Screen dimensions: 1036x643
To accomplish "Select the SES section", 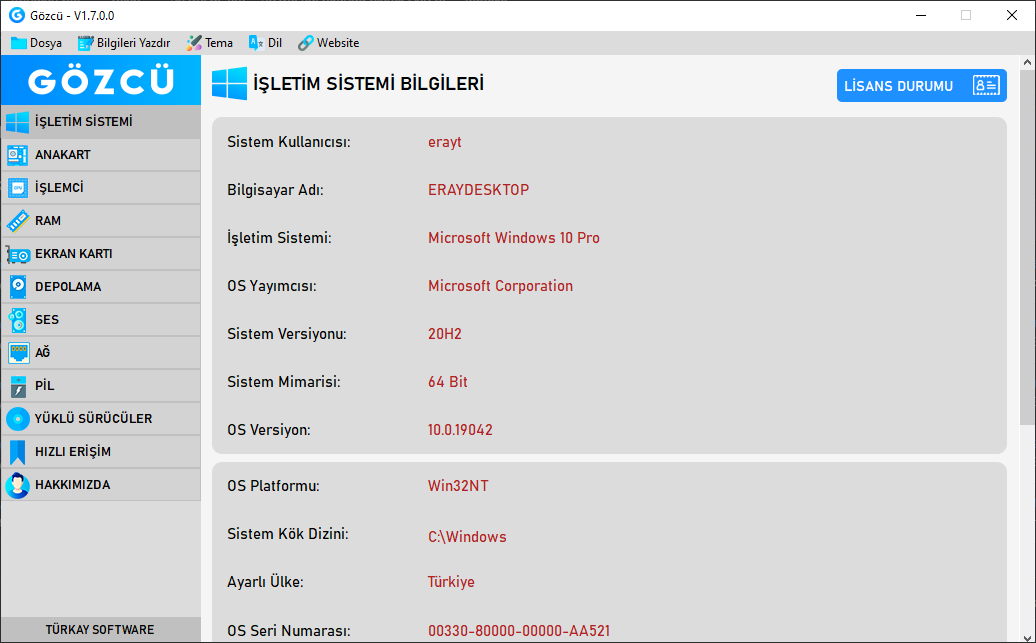I will click(101, 321).
